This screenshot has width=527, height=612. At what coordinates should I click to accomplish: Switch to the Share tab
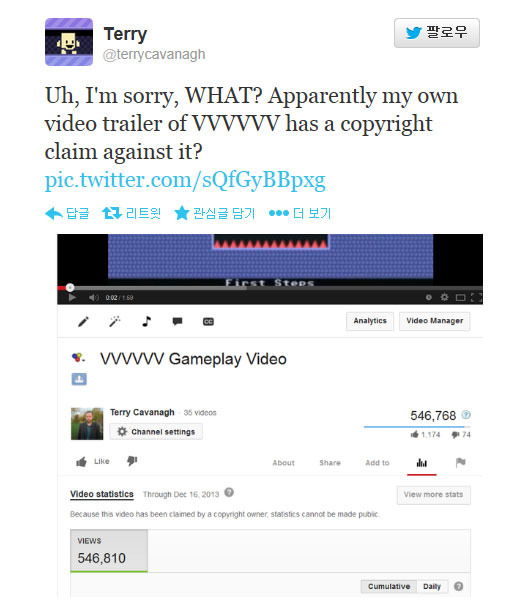[x=330, y=463]
